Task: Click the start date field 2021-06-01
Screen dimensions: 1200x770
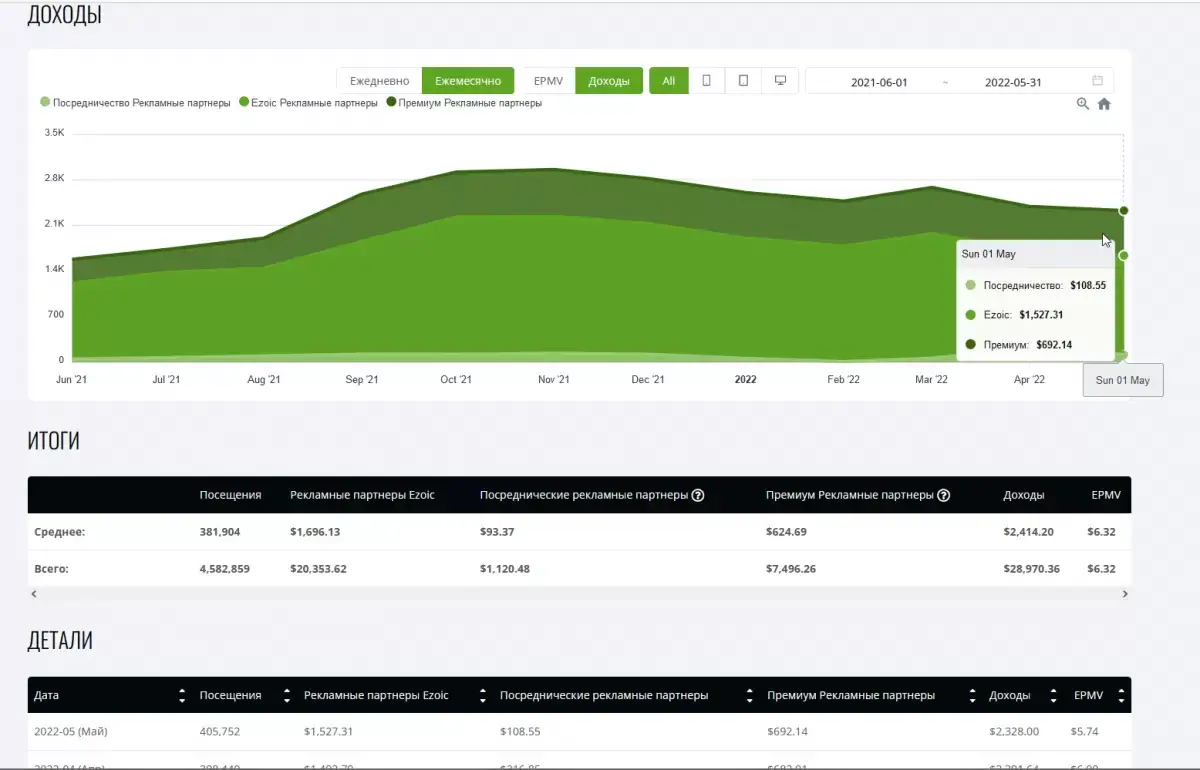Action: point(878,82)
